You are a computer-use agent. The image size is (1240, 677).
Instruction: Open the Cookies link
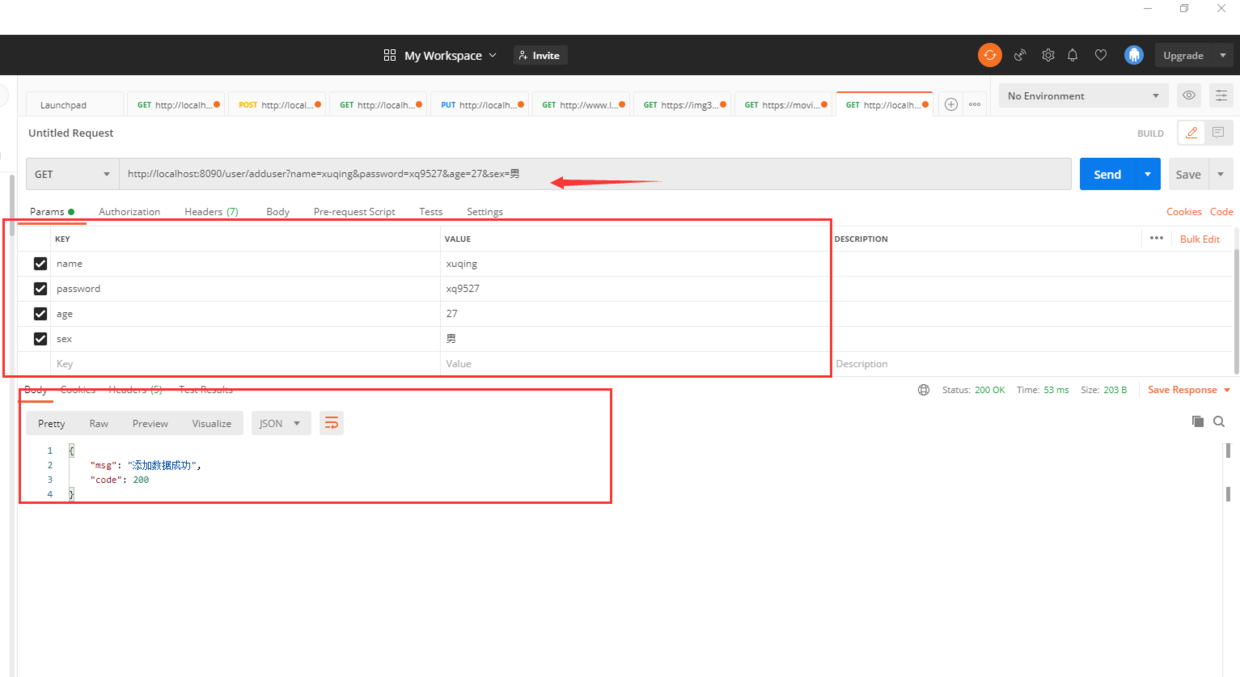click(x=1184, y=212)
